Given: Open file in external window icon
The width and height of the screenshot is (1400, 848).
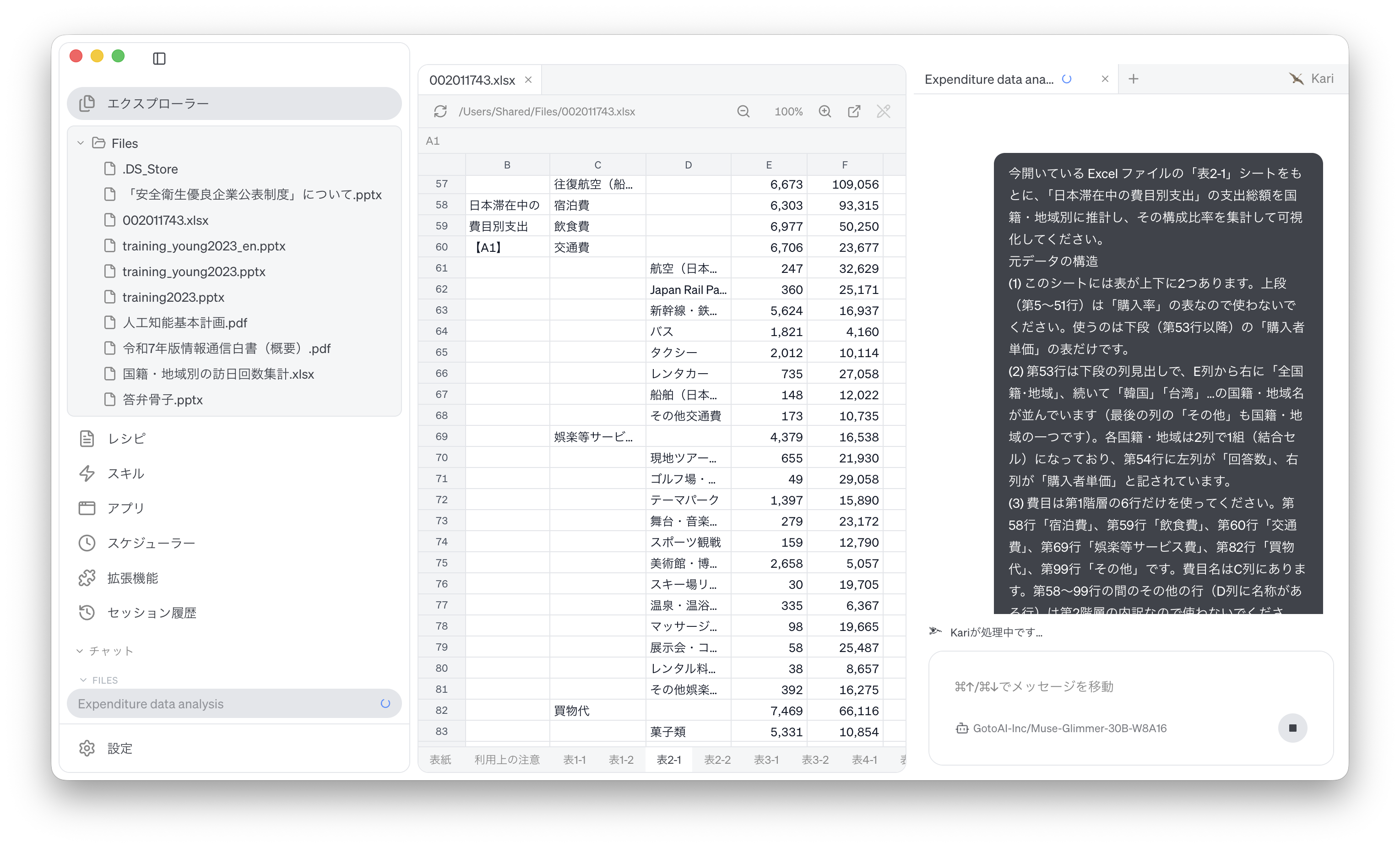Looking at the screenshot, I should point(854,111).
